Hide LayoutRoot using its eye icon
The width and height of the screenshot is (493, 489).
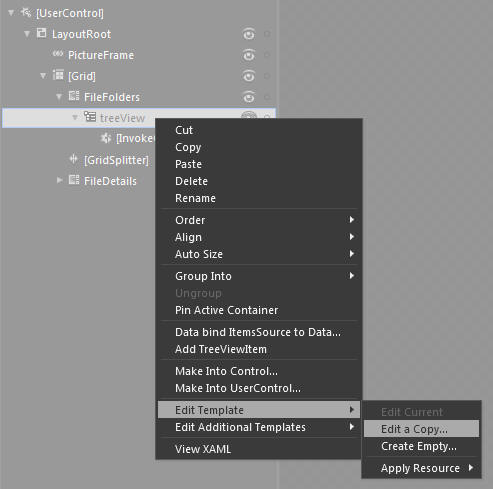coord(249,34)
